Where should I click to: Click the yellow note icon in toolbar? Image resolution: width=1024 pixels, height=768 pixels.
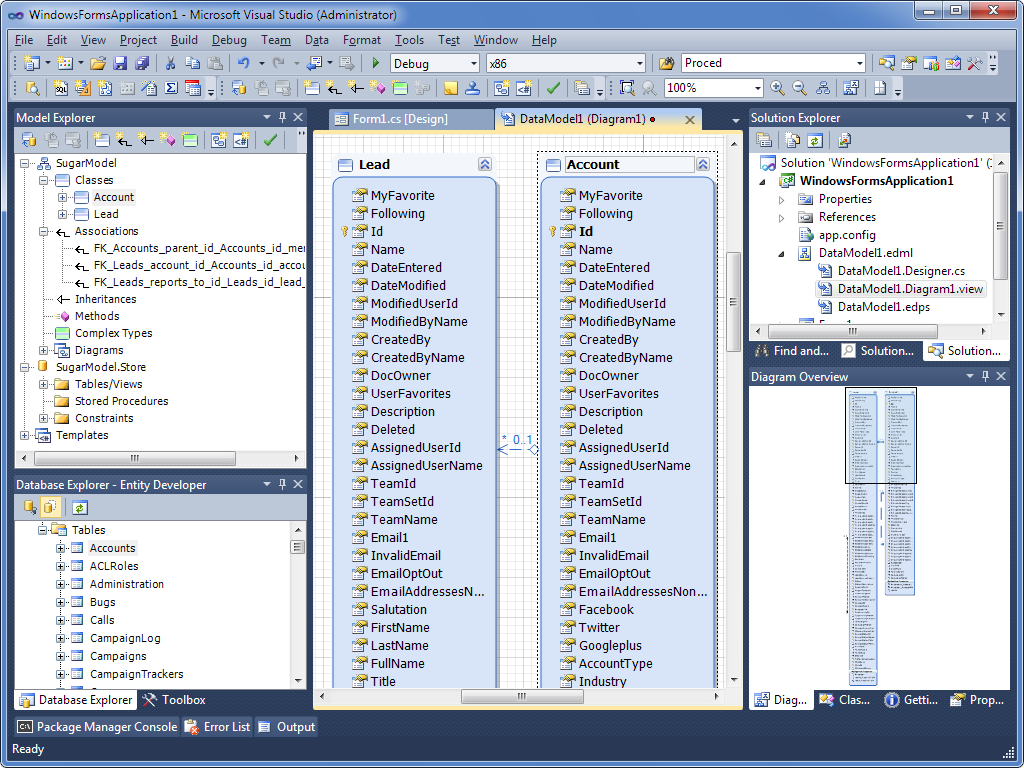[451, 88]
